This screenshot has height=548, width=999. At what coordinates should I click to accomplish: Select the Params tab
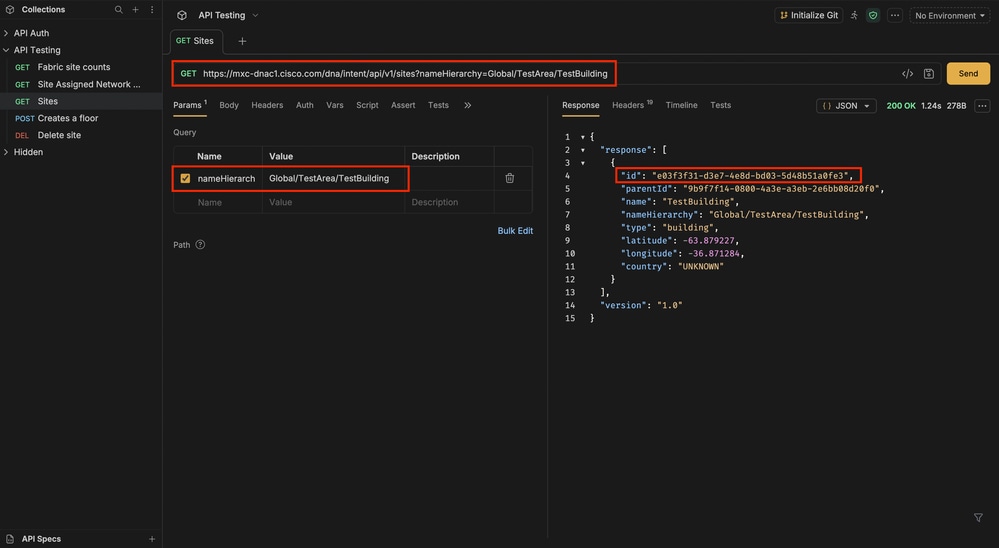(x=190, y=105)
